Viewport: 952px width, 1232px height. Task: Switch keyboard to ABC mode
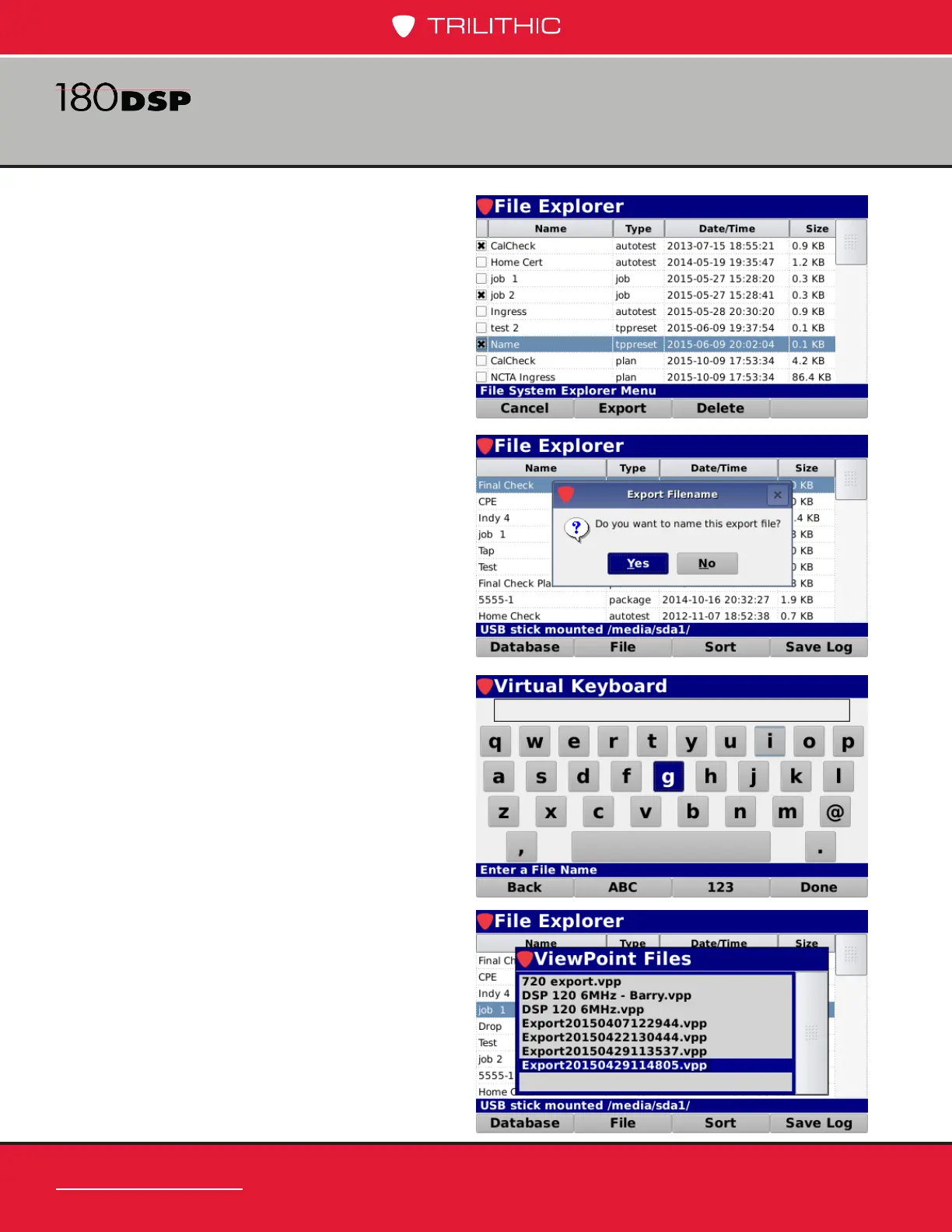(x=622, y=887)
